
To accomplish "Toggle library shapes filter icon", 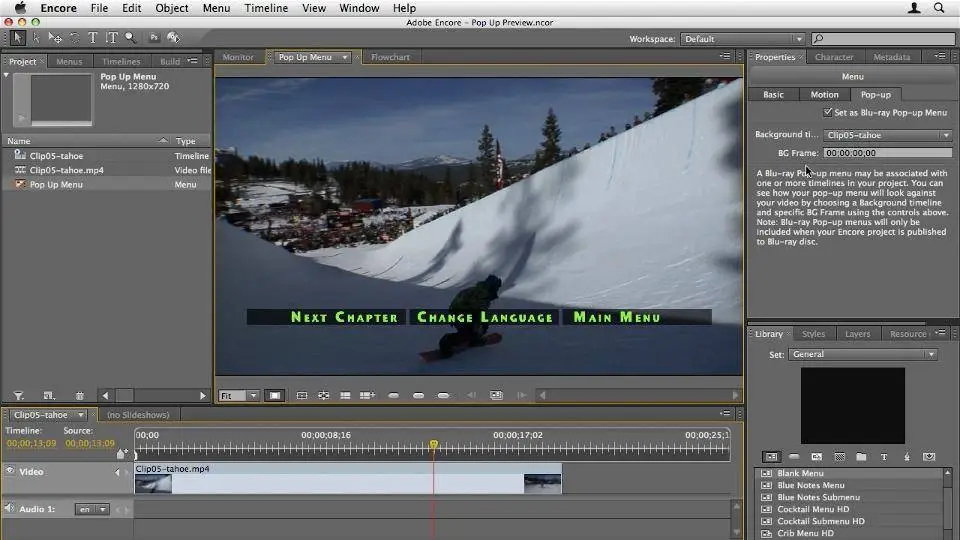I will tap(907, 457).
